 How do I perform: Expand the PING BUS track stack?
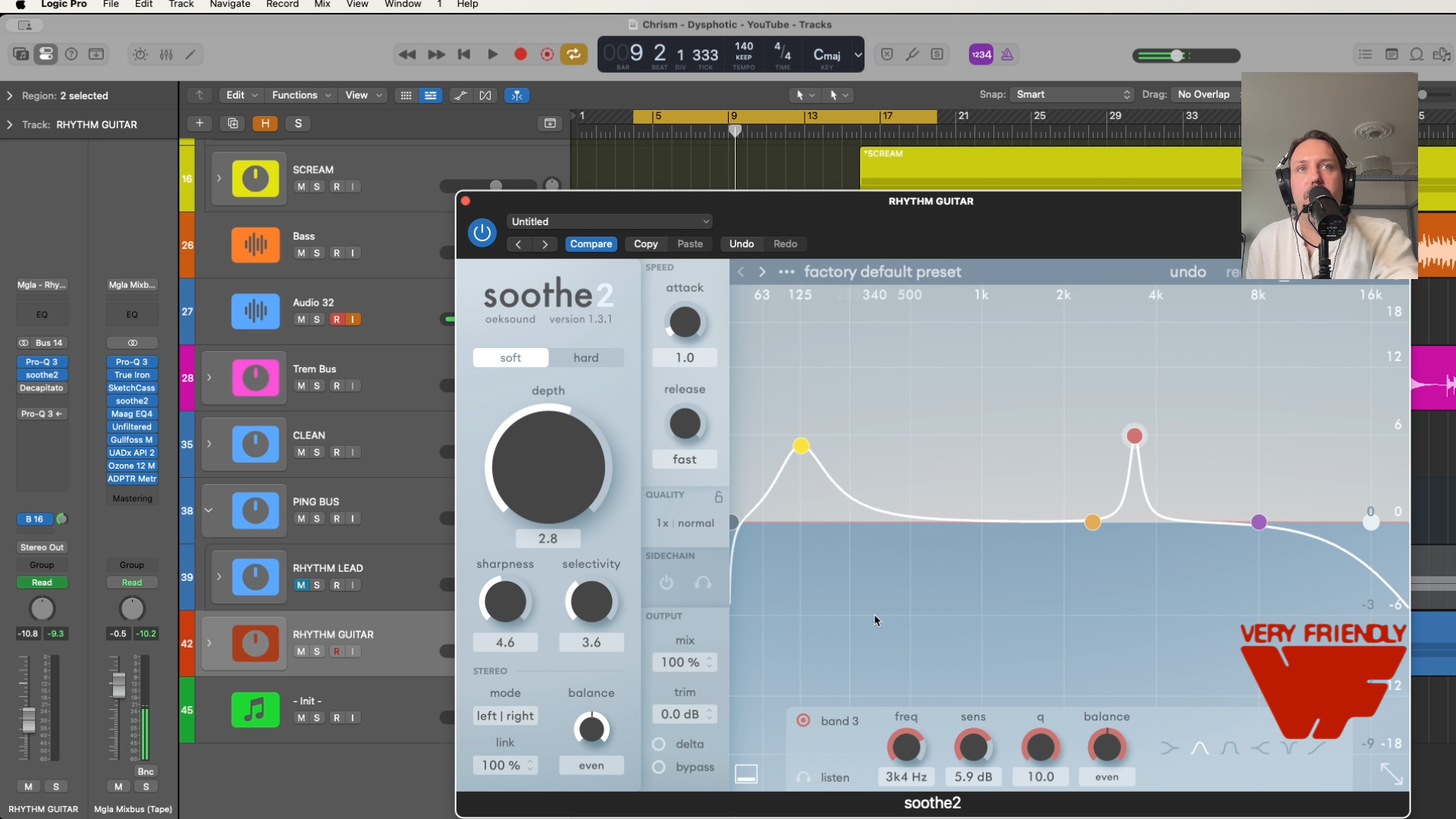pos(209,510)
